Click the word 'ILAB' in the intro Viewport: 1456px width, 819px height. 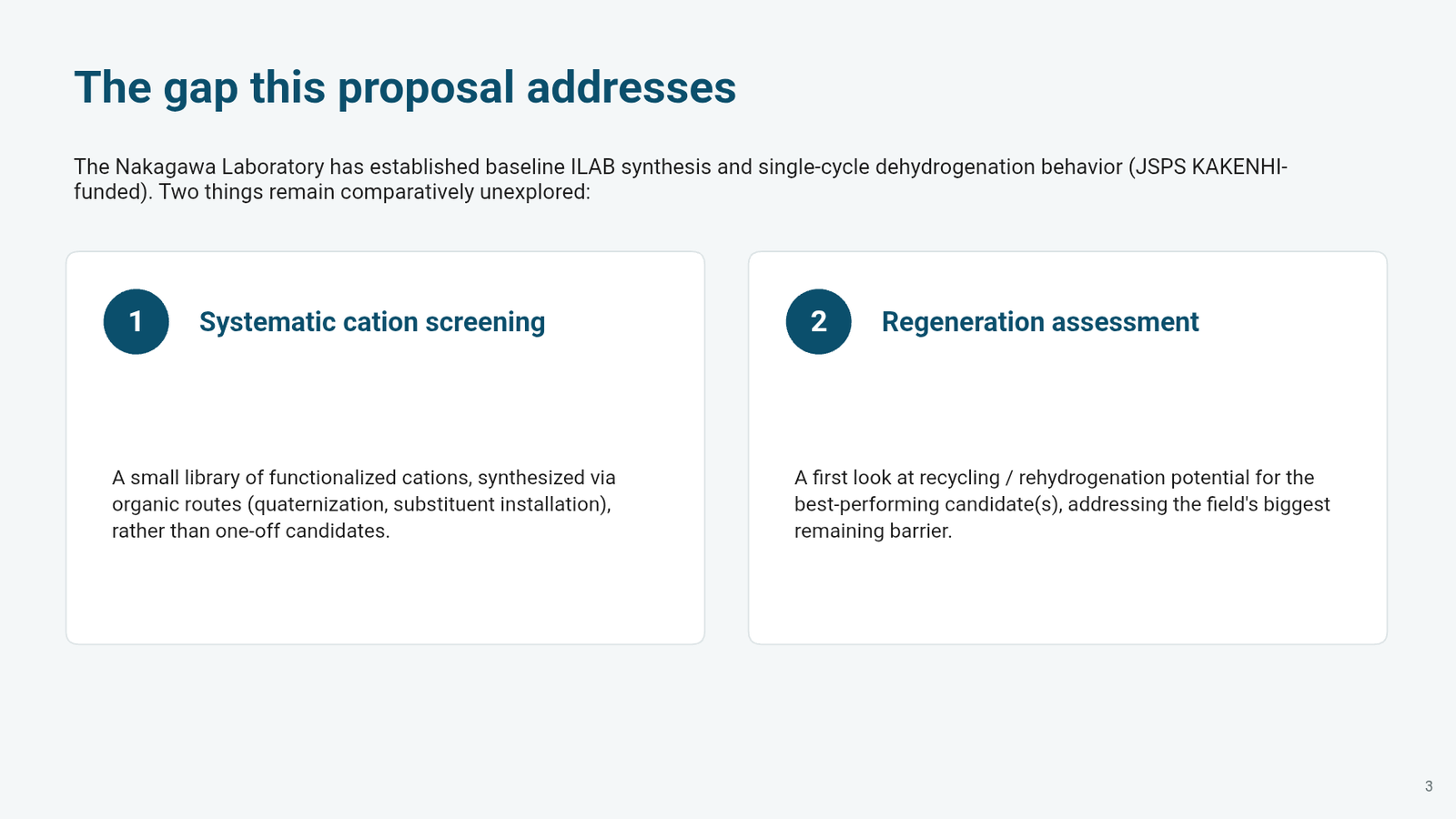(x=592, y=167)
